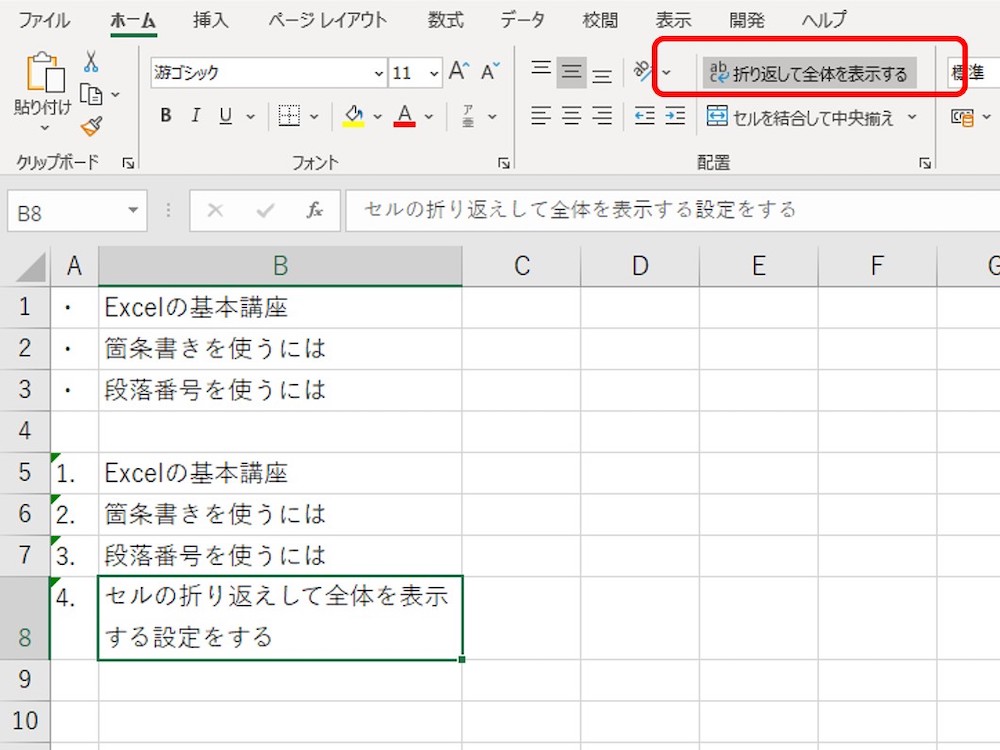Switch to the 開発 tab
This screenshot has height=750, width=1000.
(x=747, y=20)
